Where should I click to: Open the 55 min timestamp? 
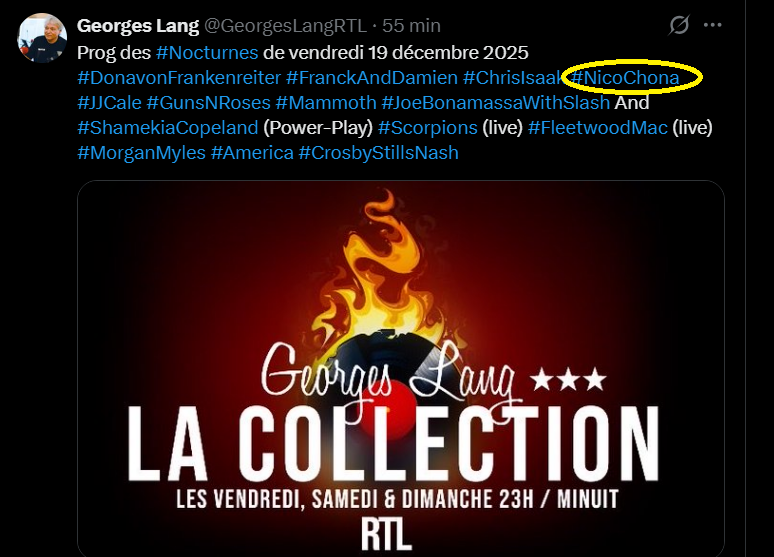[x=411, y=26]
